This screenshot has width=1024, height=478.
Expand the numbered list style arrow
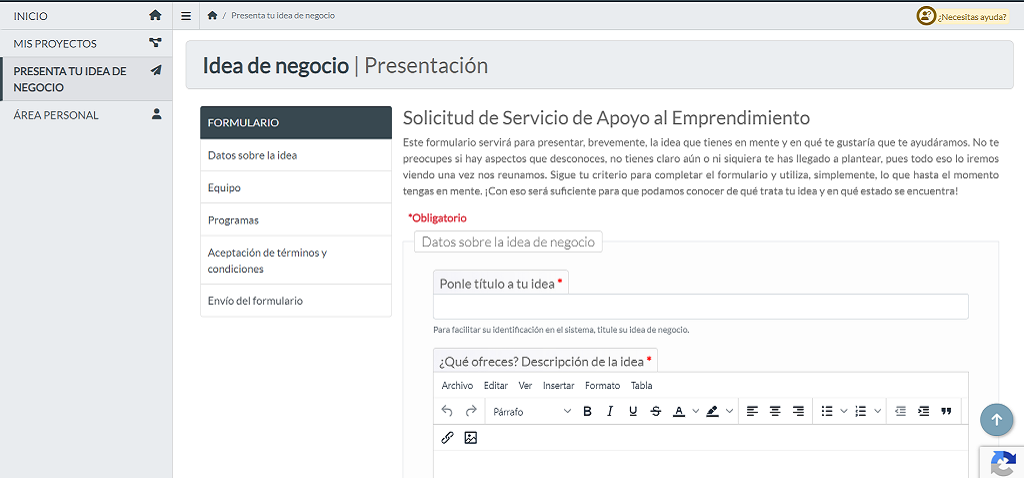(878, 411)
